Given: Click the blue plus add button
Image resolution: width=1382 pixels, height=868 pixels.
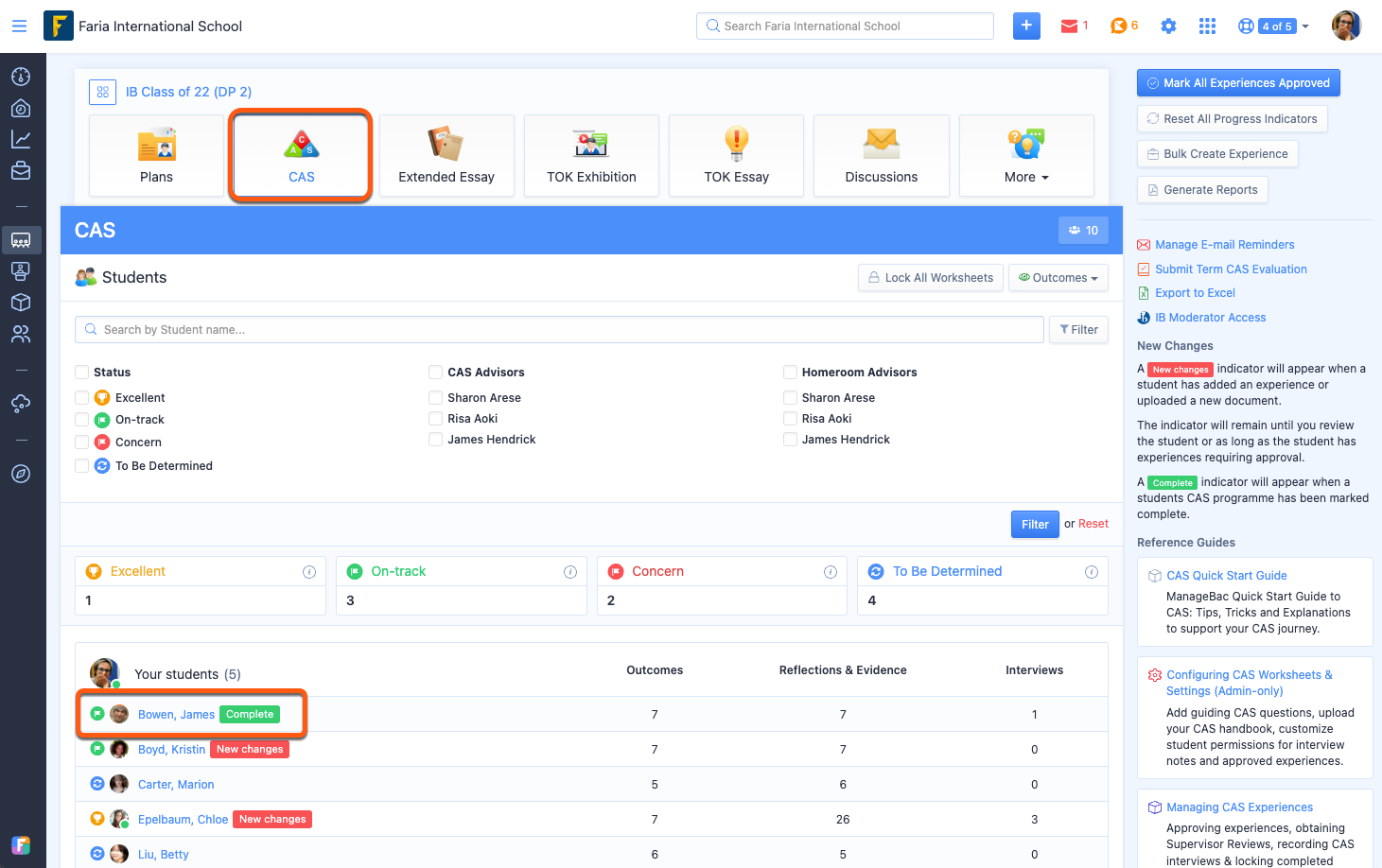Looking at the screenshot, I should tap(1026, 26).
